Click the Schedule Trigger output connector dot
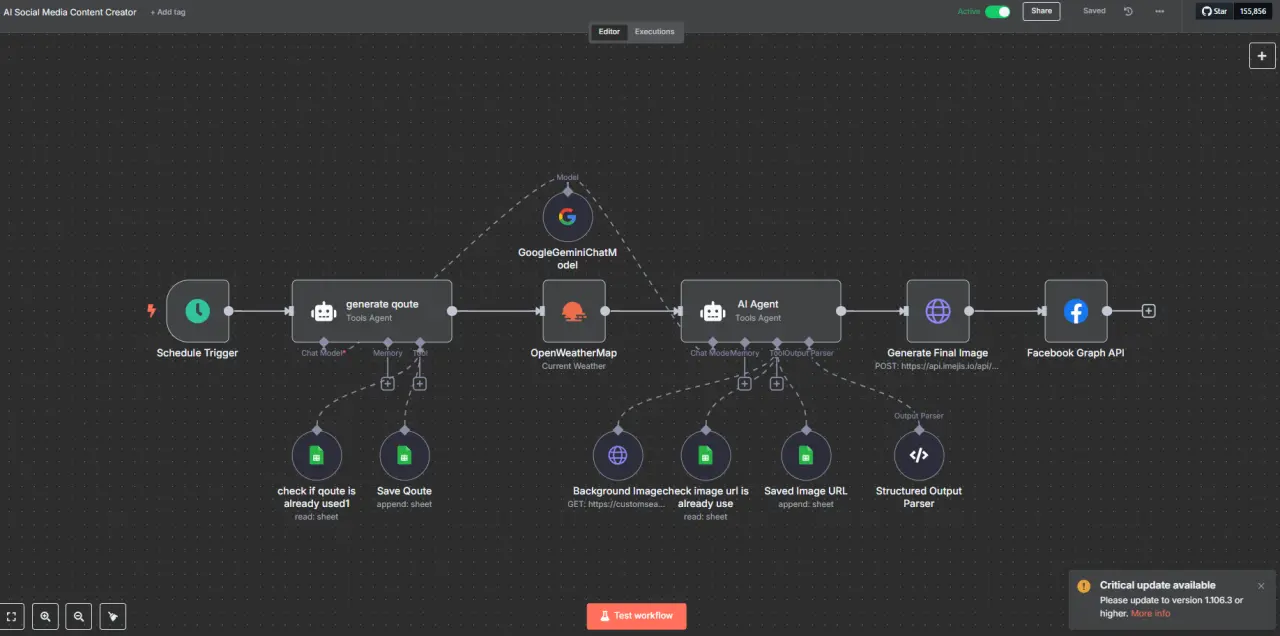The image size is (1280, 636). point(228,311)
